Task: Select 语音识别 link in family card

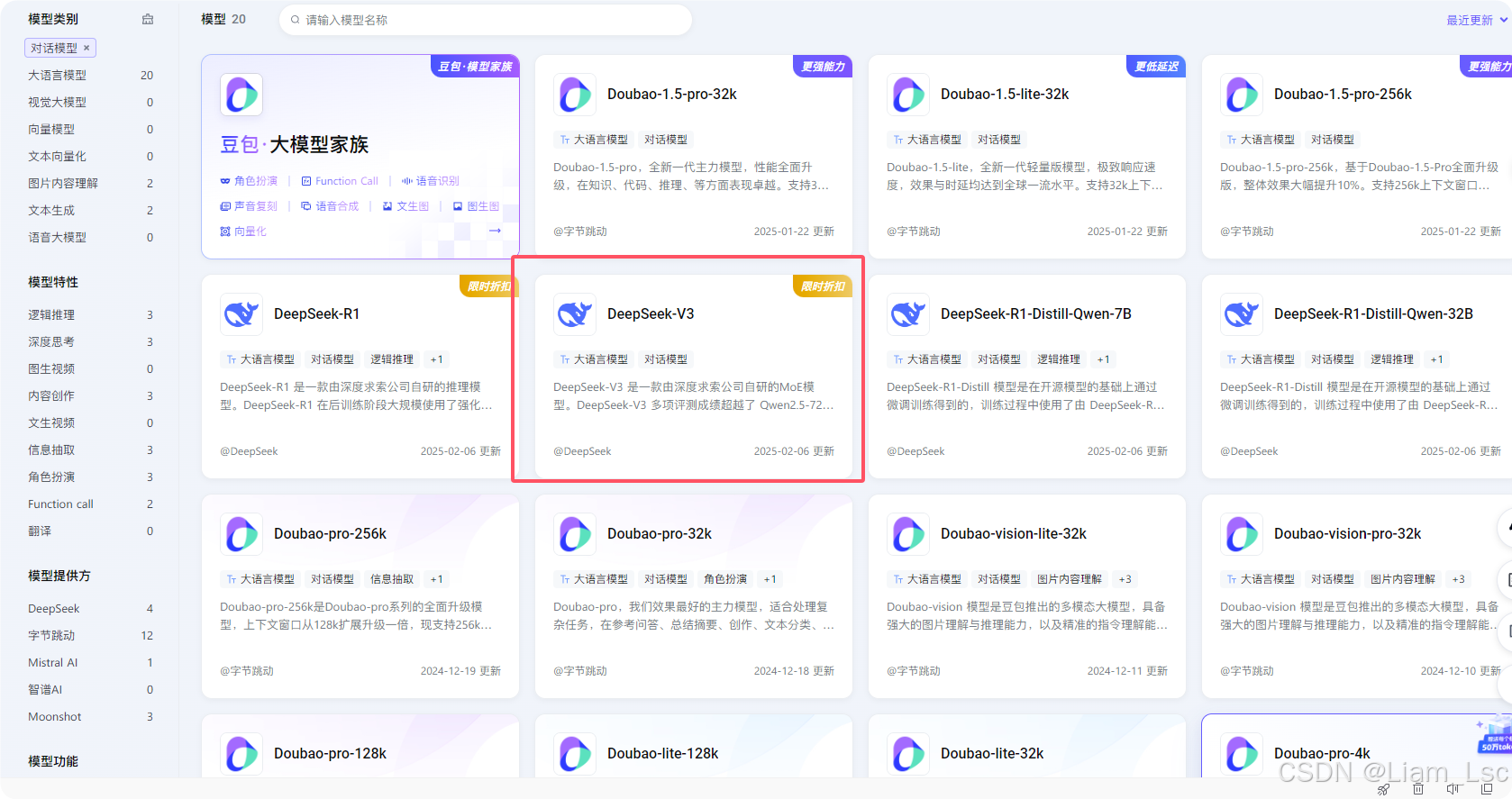Action: 431,181
